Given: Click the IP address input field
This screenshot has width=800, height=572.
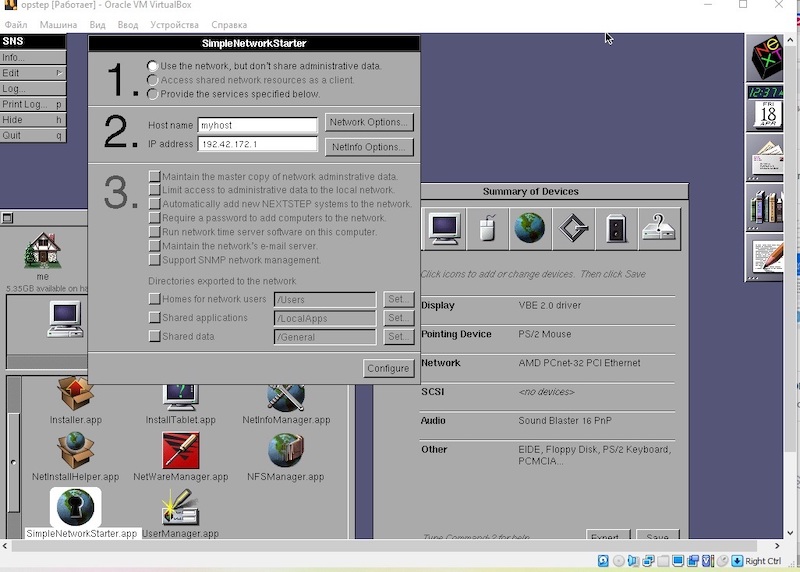Looking at the screenshot, I should 257,145.
